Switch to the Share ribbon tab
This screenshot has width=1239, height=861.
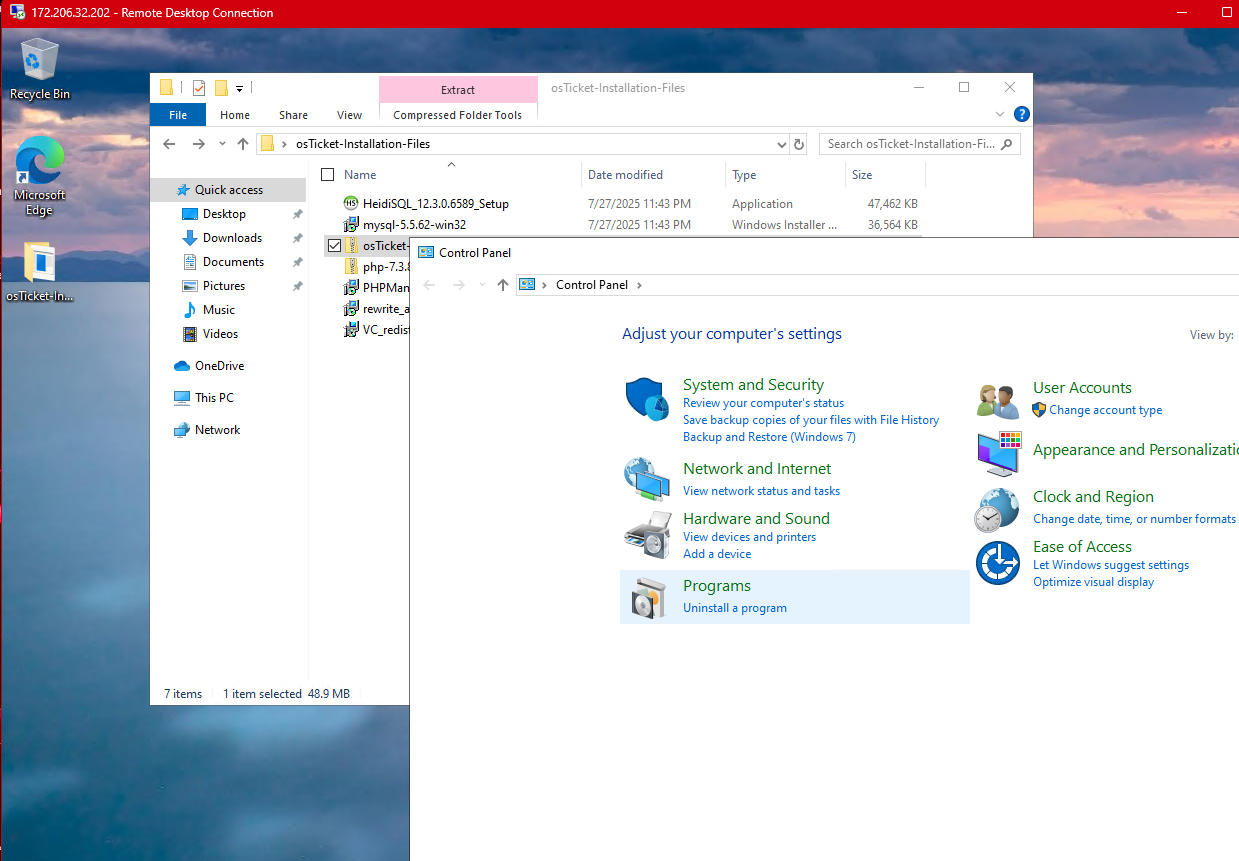293,115
